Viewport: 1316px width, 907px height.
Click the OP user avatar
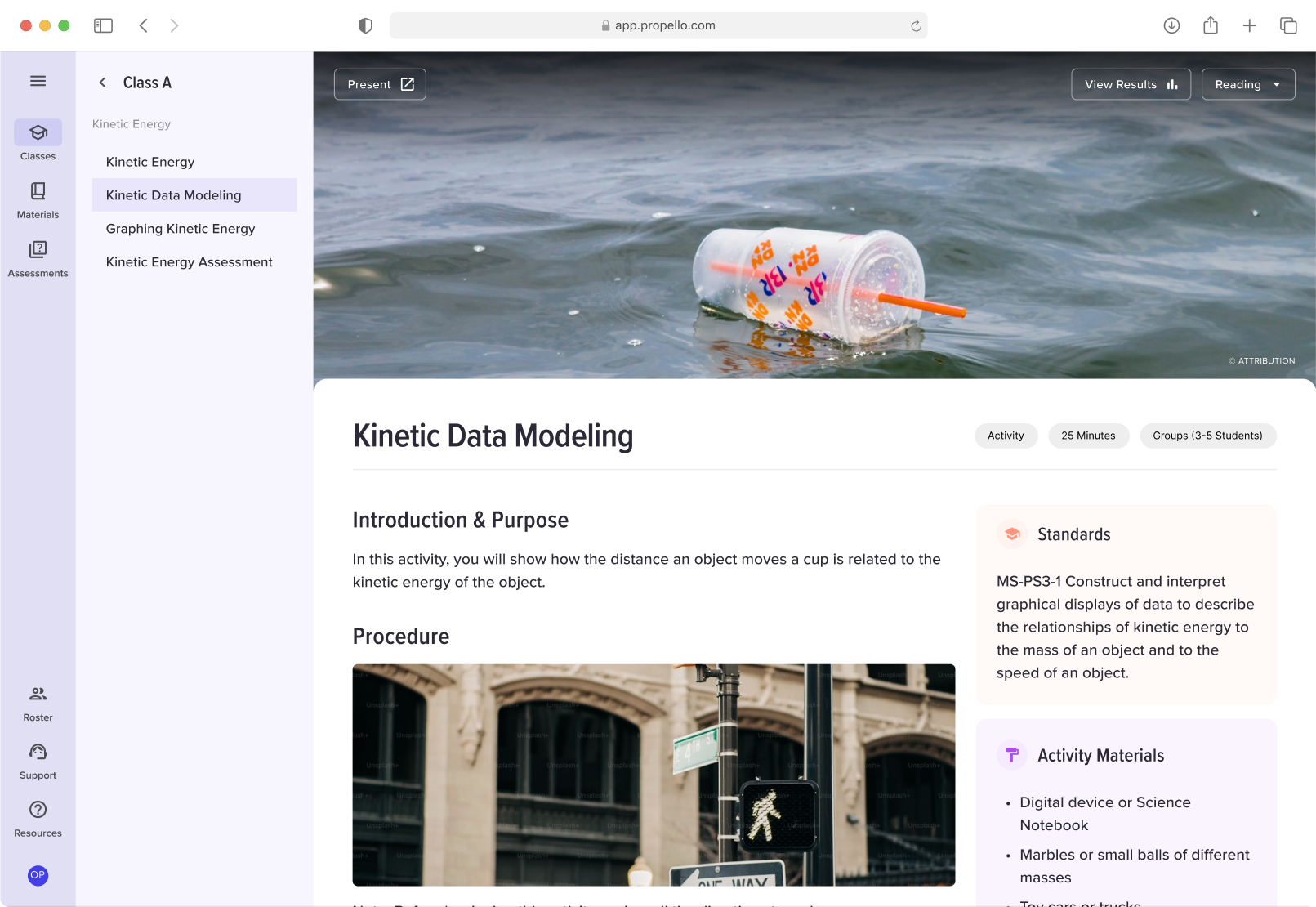coord(38,875)
